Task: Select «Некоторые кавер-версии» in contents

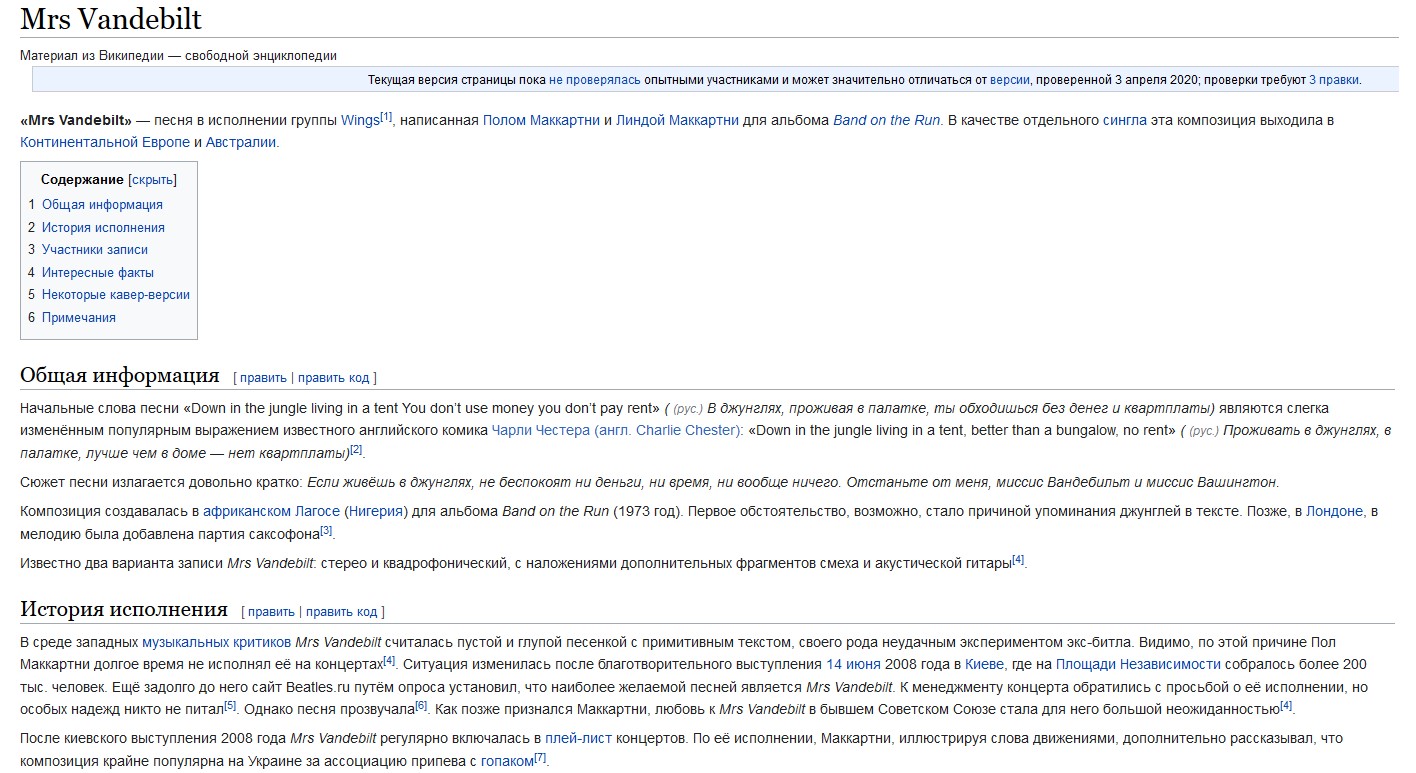Action: click(x=116, y=294)
